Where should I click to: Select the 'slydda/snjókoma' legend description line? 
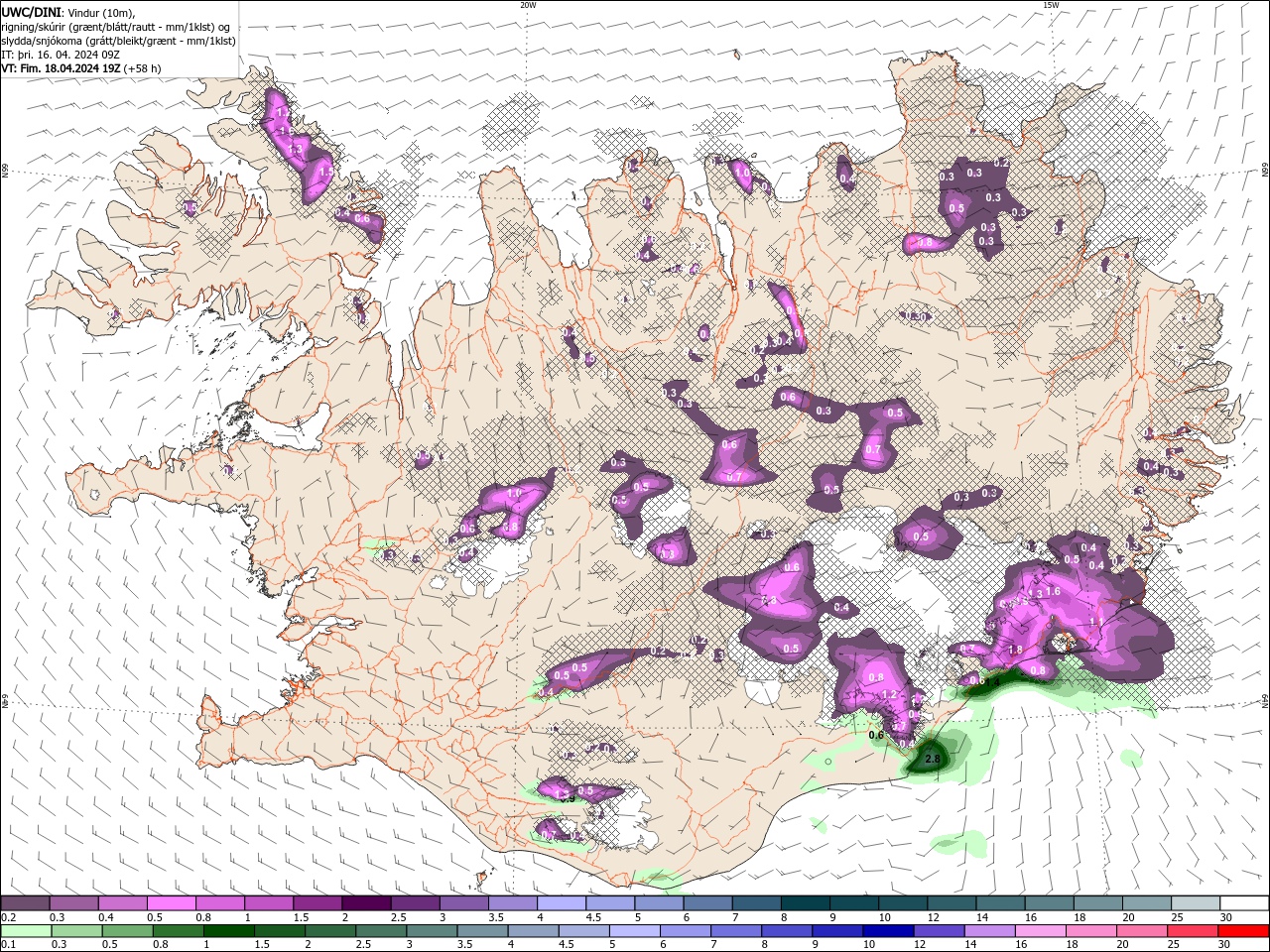tap(119, 41)
